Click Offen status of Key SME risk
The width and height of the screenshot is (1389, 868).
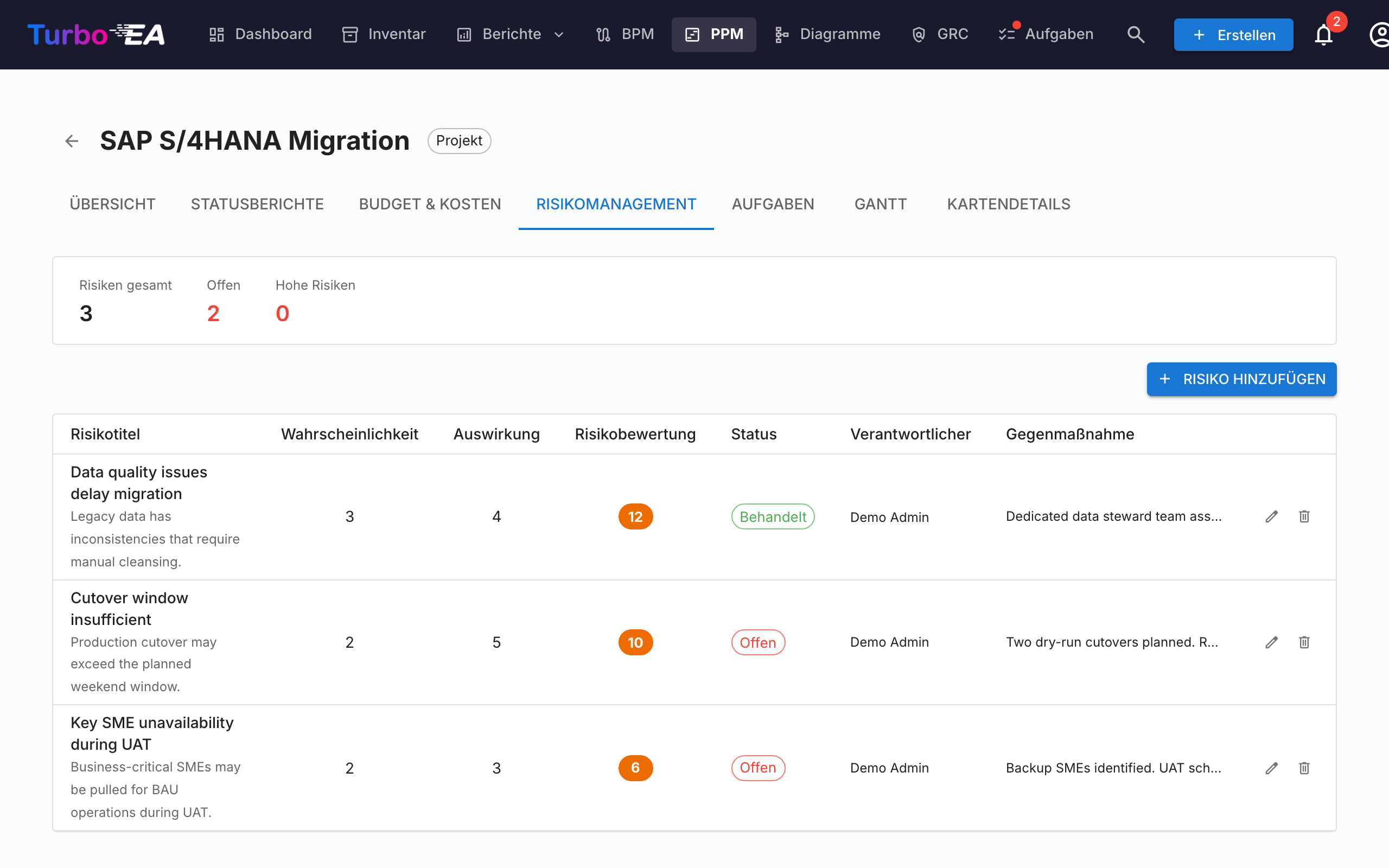pos(757,768)
